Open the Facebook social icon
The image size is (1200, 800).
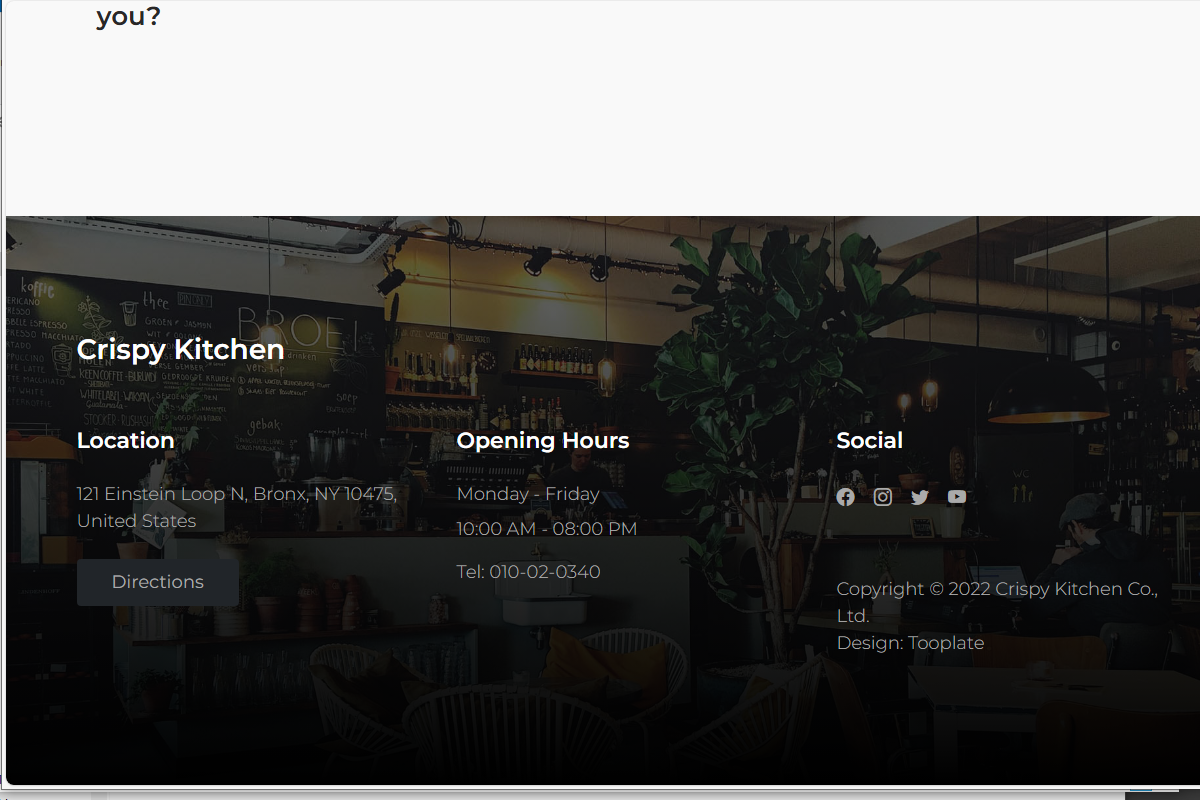845,497
